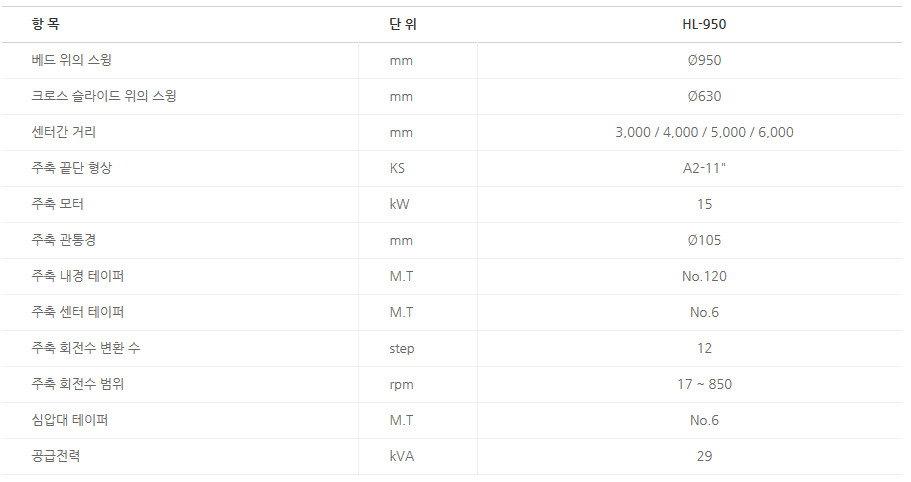This screenshot has width=911, height=482.
Task: Click the step unit cell
Action: [x=401, y=348]
